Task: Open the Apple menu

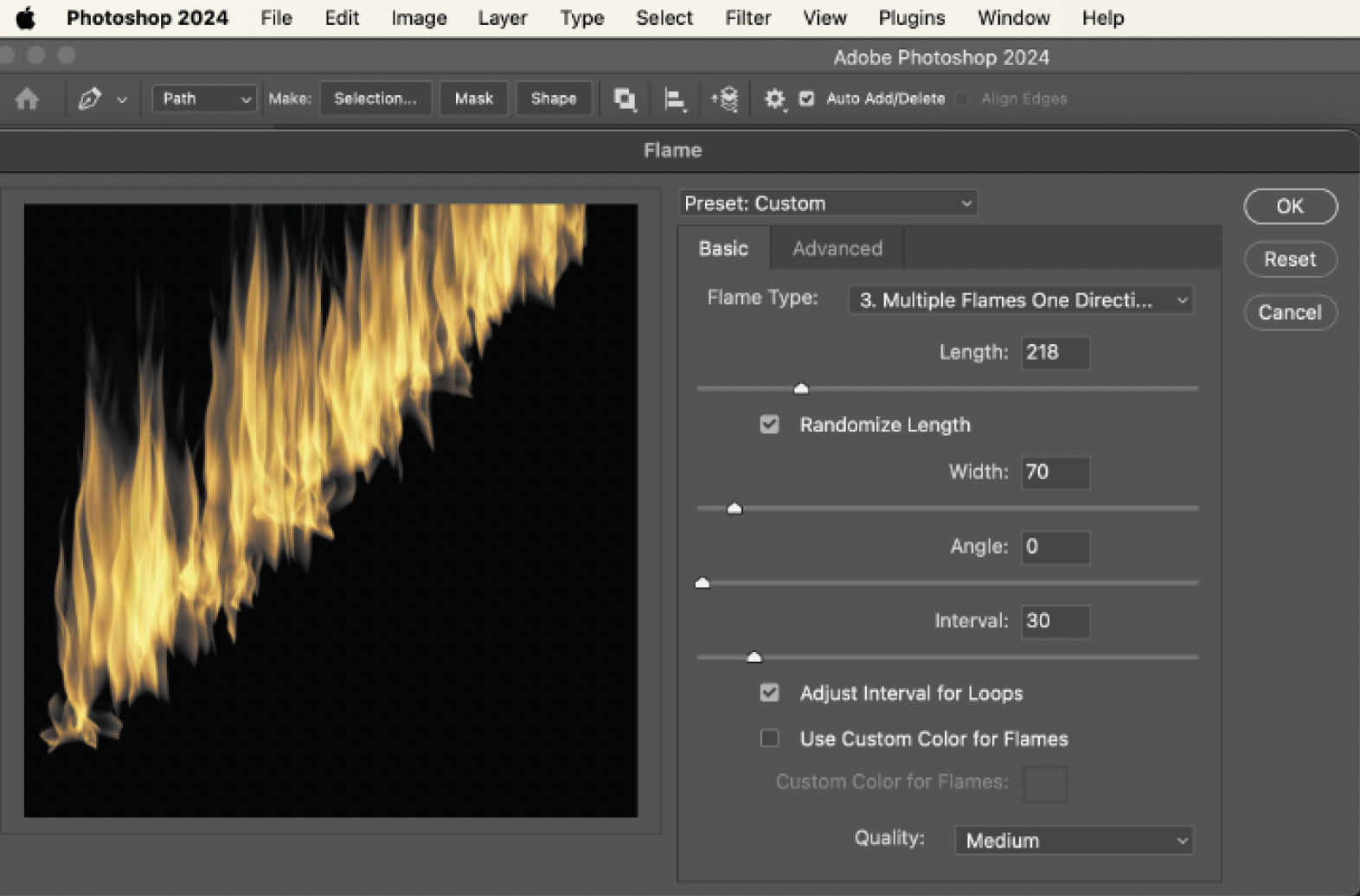Action: coord(25,17)
